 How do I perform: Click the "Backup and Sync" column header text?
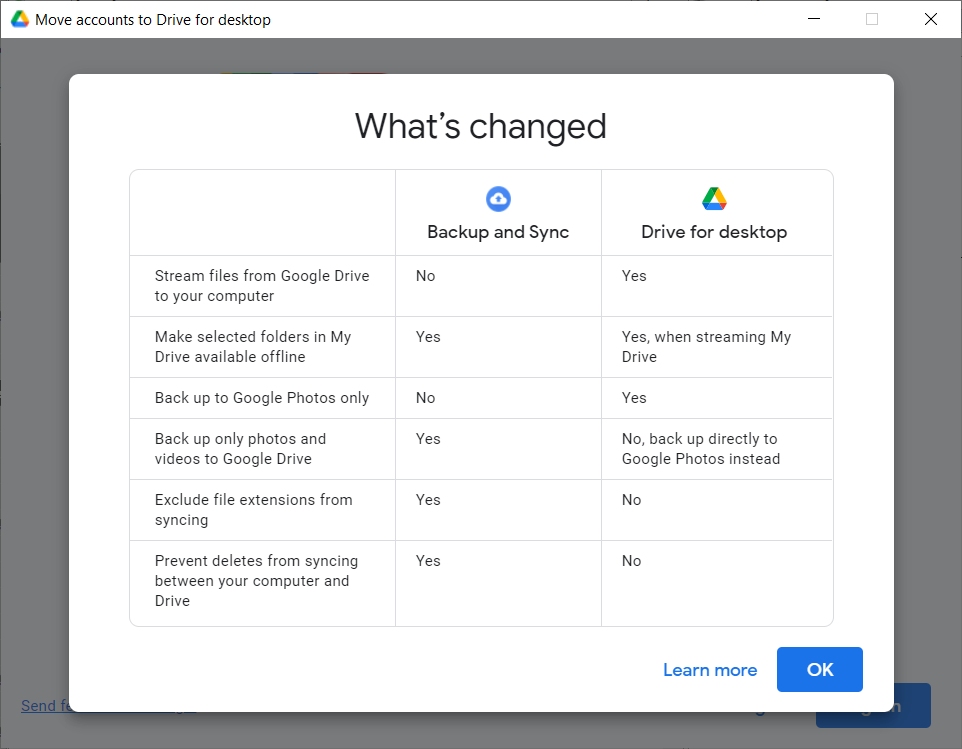point(498,232)
